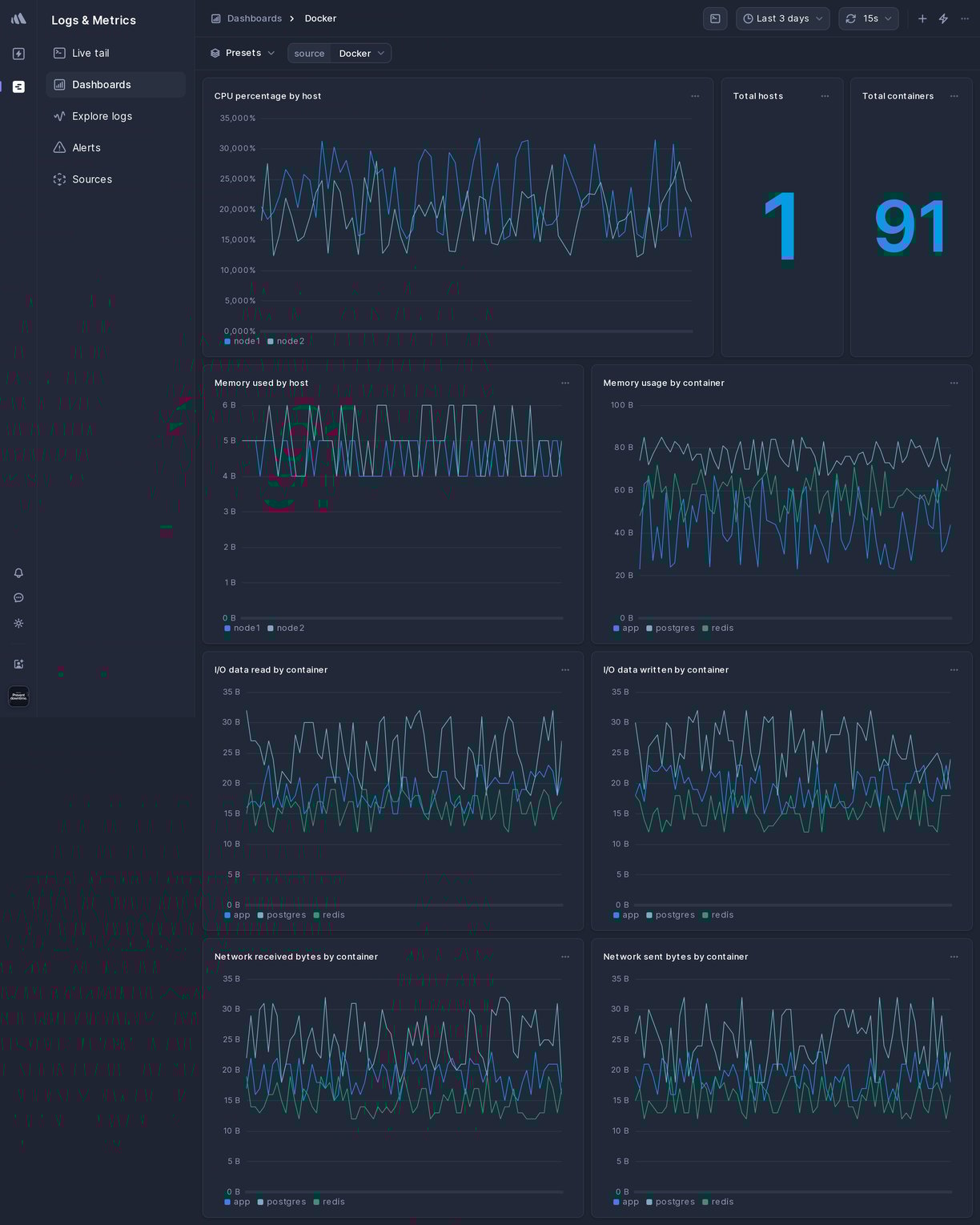Toggle the node1 series in CPU chart legend

point(242,341)
